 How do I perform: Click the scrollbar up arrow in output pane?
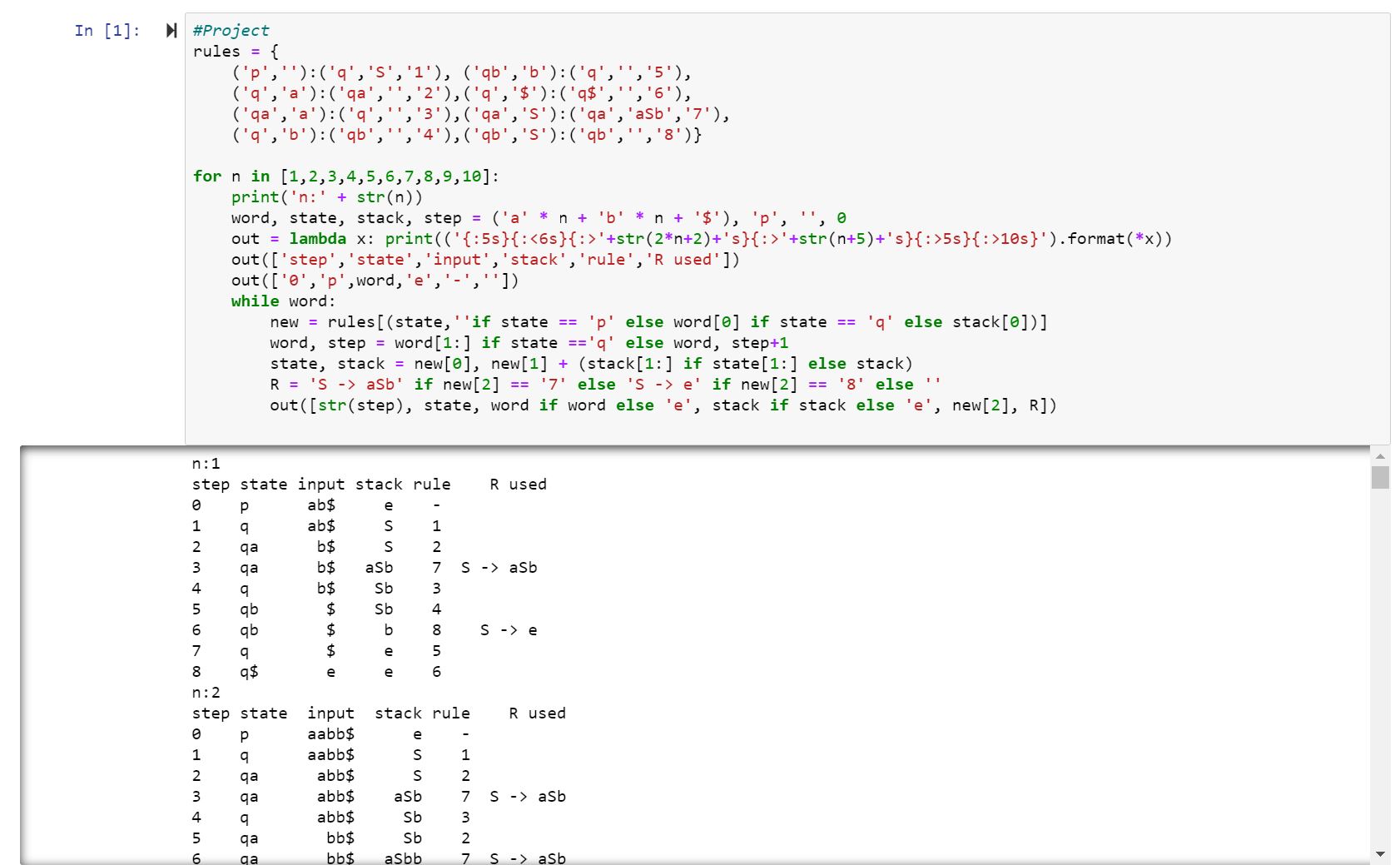tap(1379, 457)
